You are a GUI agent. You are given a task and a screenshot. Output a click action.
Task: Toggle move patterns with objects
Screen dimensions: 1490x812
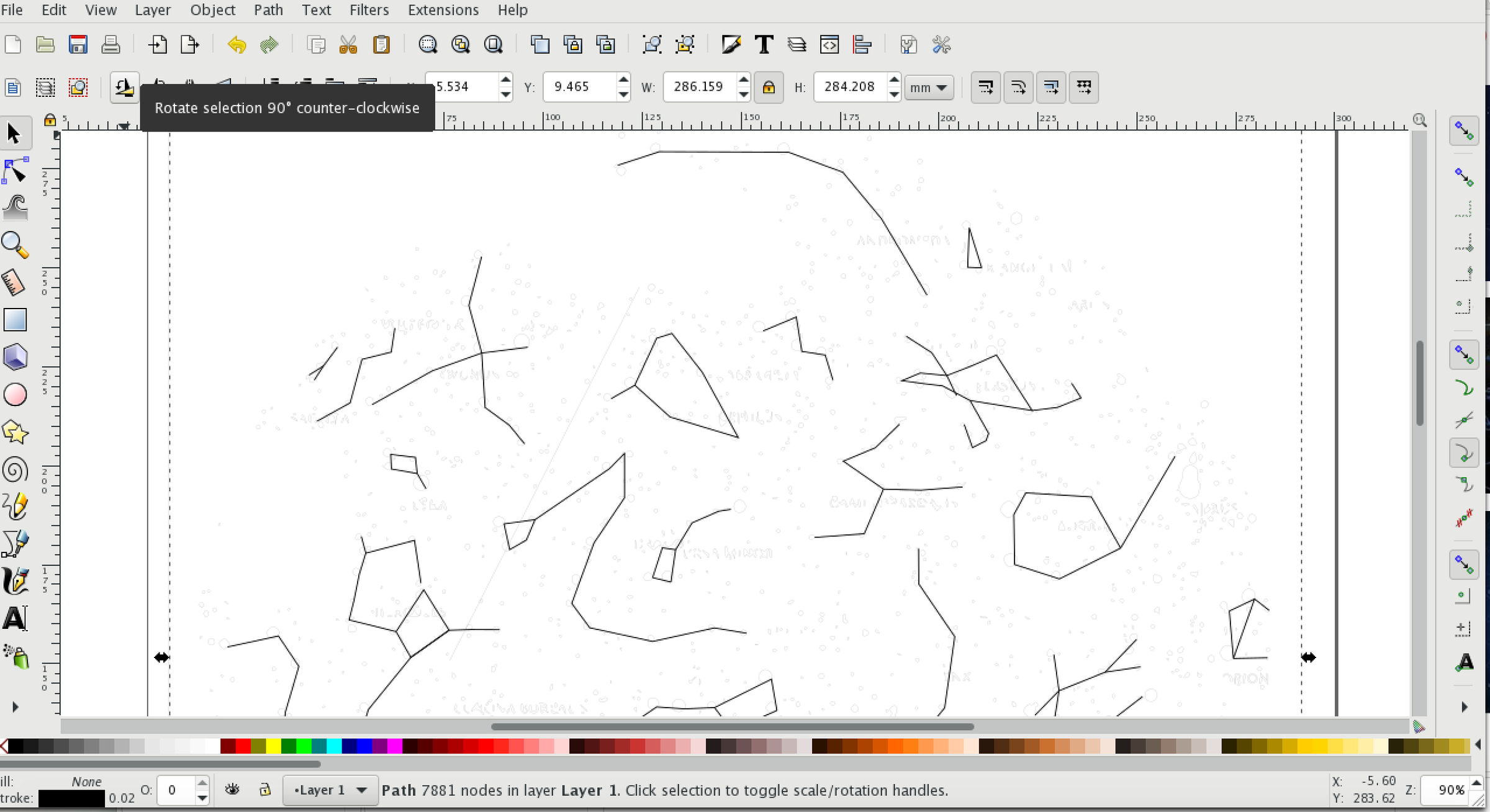pos(1084,87)
